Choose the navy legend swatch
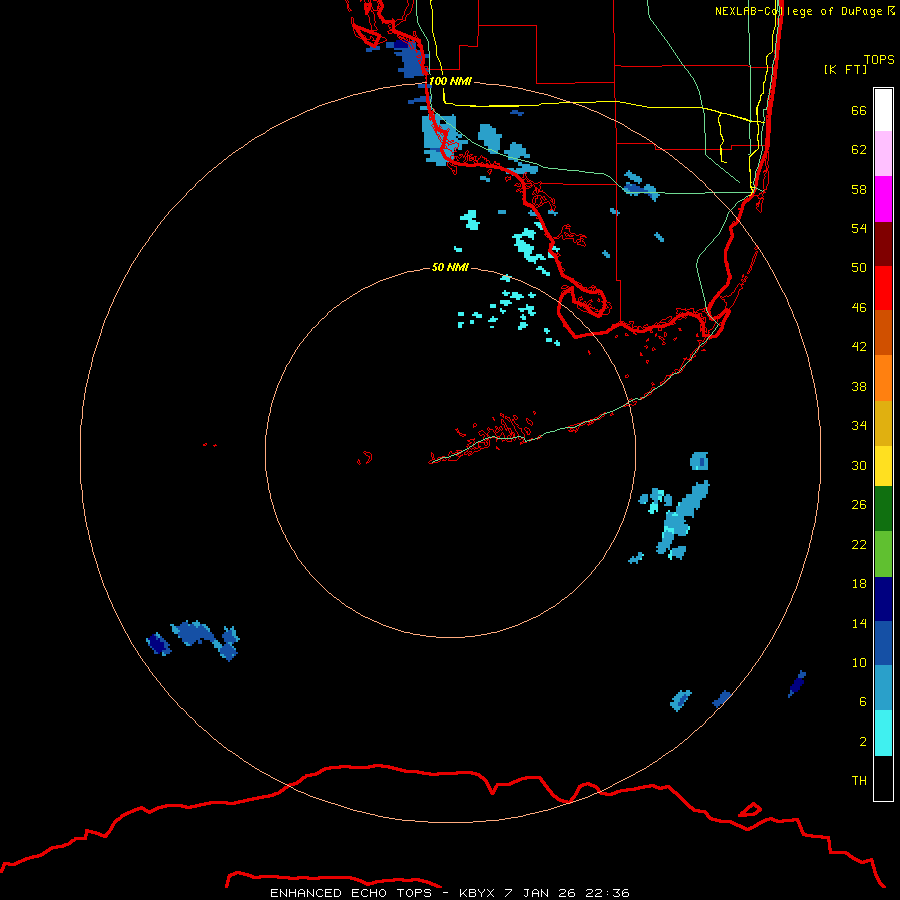Screen dimensions: 900x900 pos(883,599)
